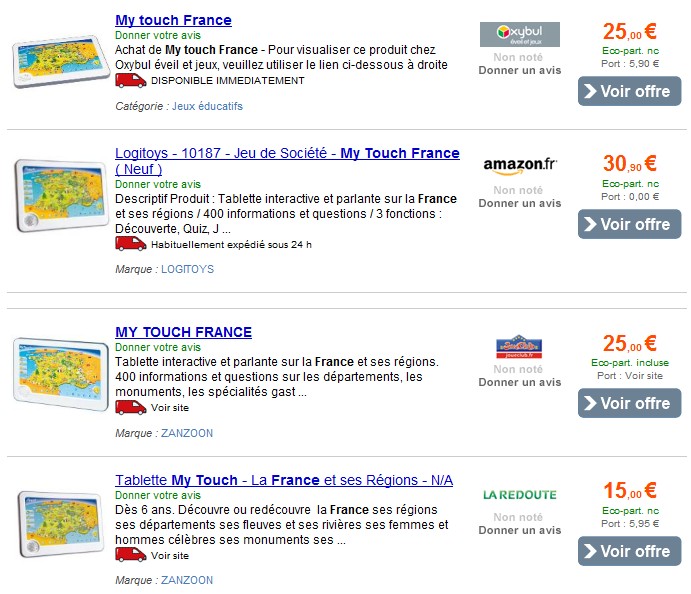Click the JouéClub merchant logo
Image resolution: width=691 pixels, height=594 pixels.
point(519,347)
